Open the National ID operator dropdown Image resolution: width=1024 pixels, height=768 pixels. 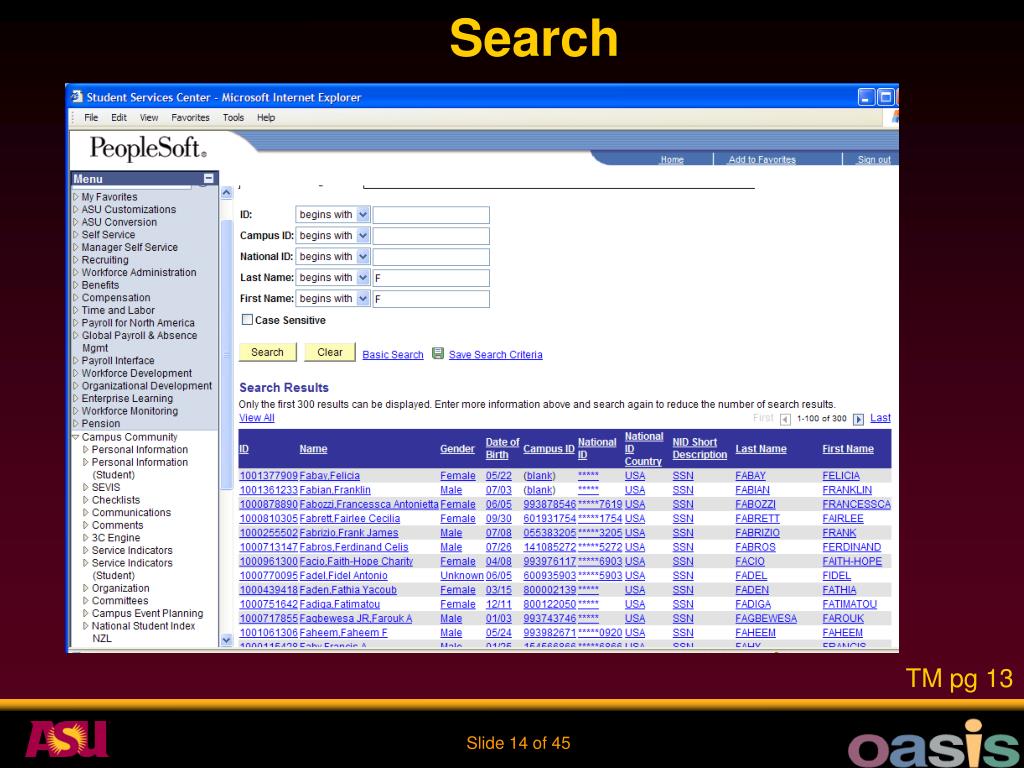pos(363,256)
